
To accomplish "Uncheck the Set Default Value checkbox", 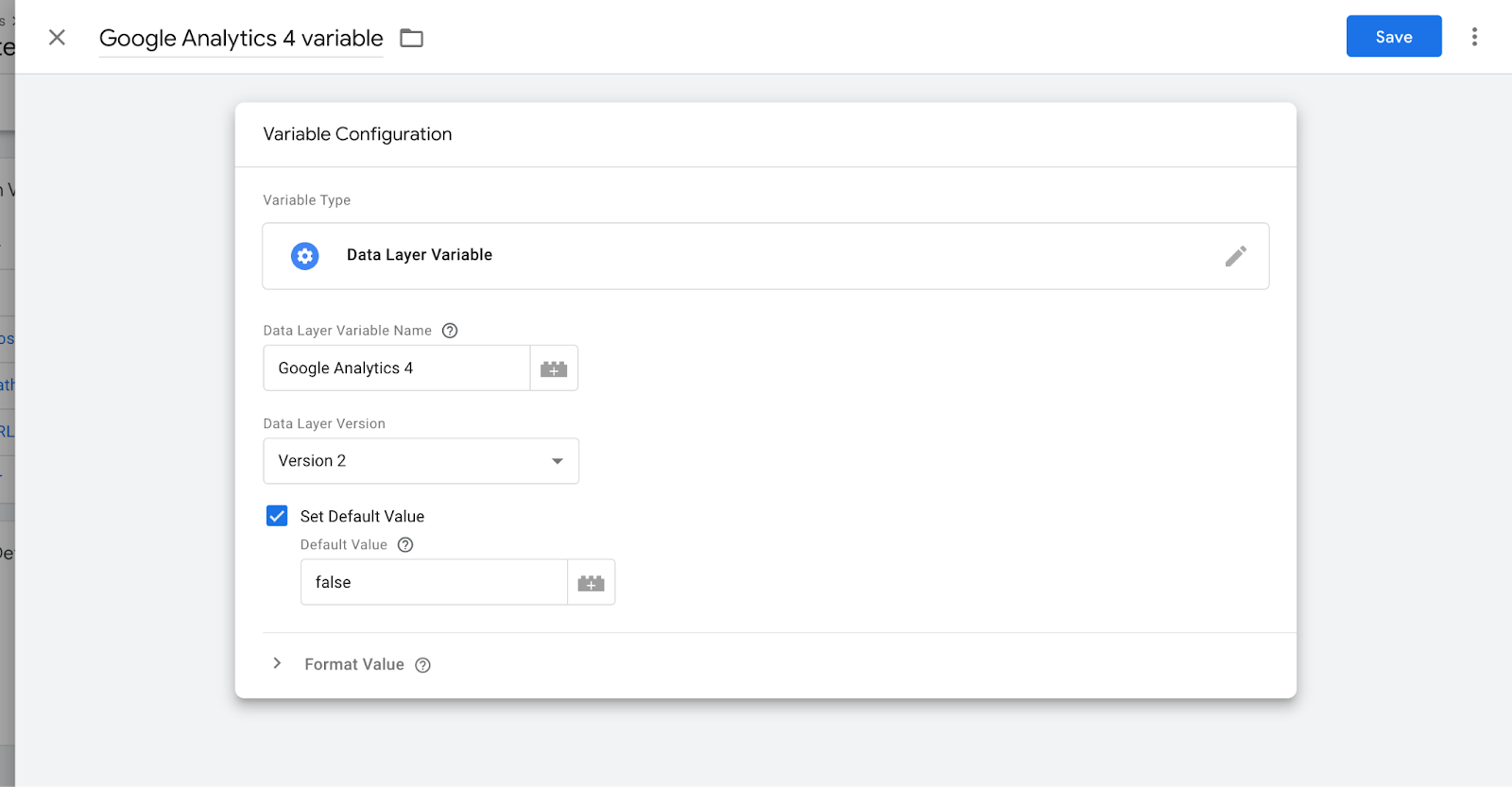I will pos(277,516).
